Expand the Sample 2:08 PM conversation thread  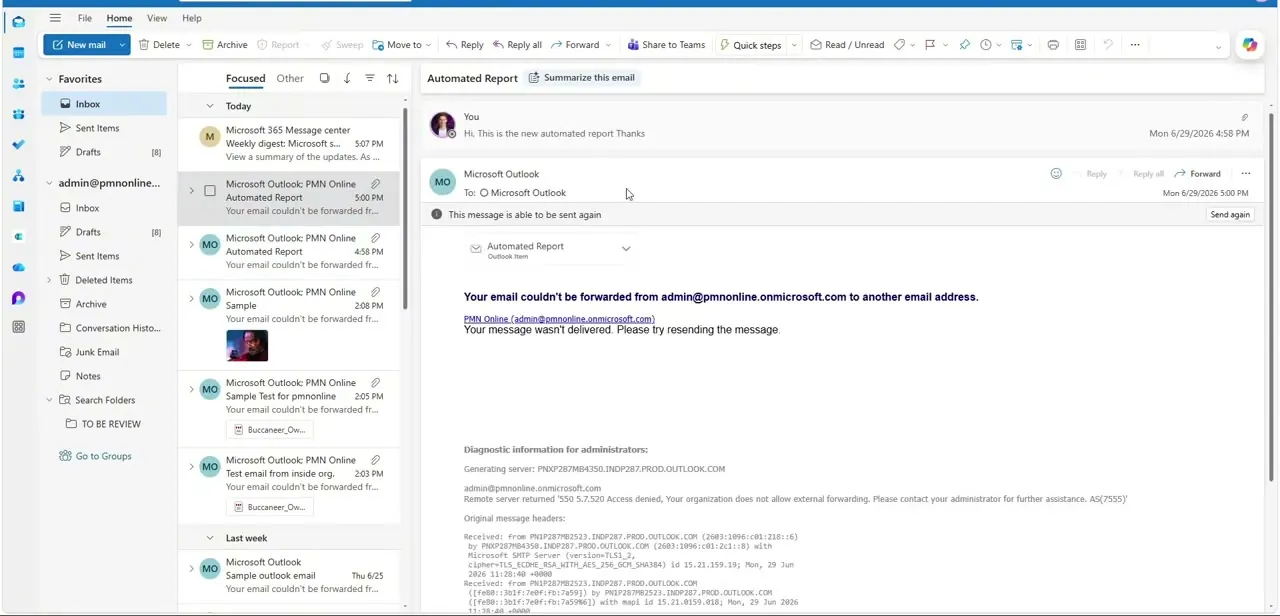(192, 299)
